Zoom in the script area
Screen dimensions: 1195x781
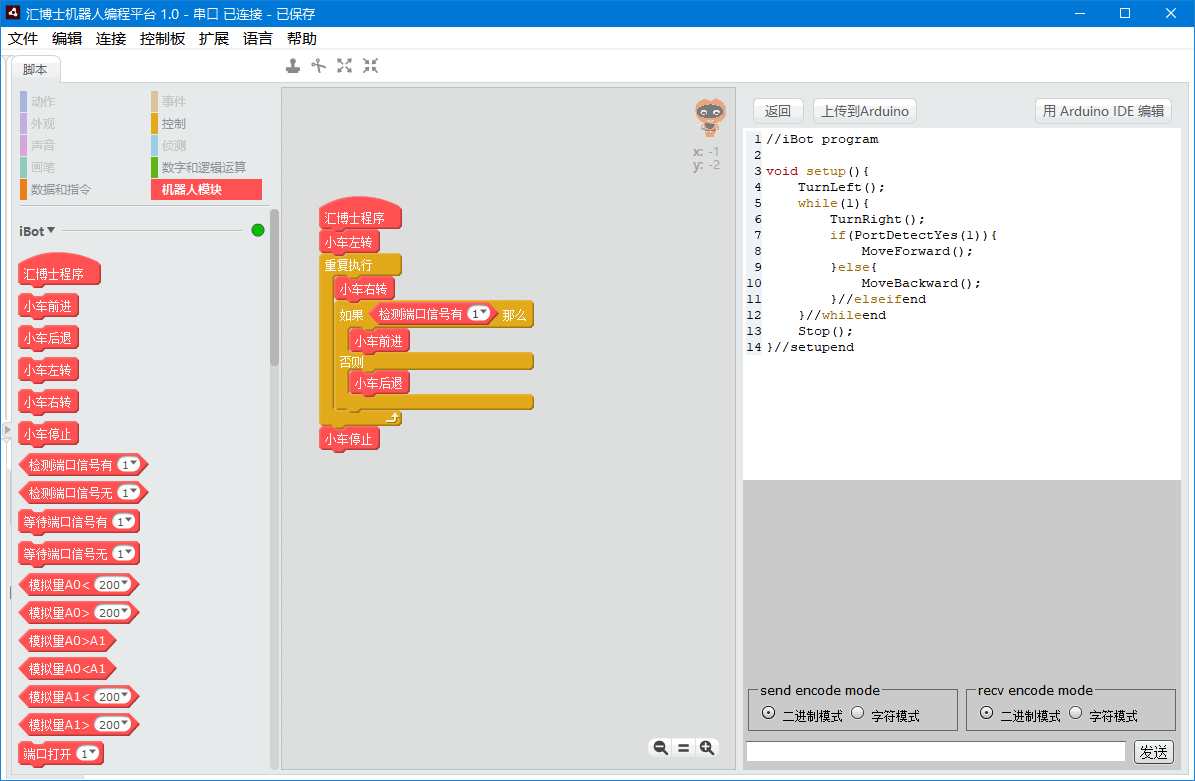[x=707, y=747]
